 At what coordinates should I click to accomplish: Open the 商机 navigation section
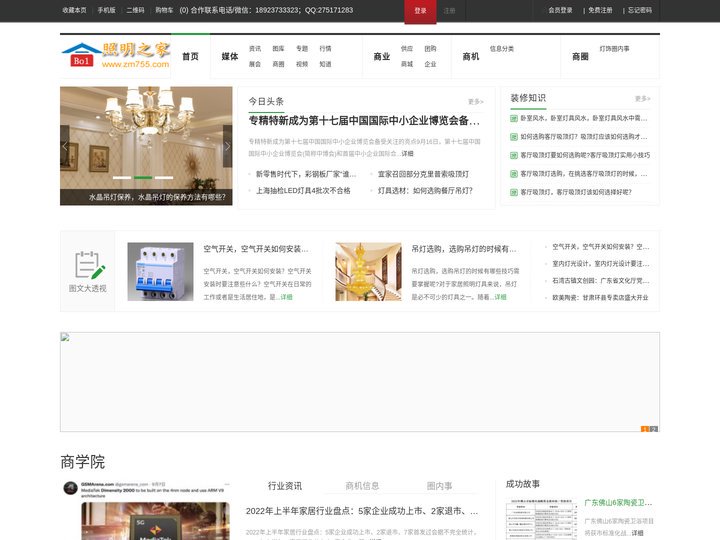(471, 56)
